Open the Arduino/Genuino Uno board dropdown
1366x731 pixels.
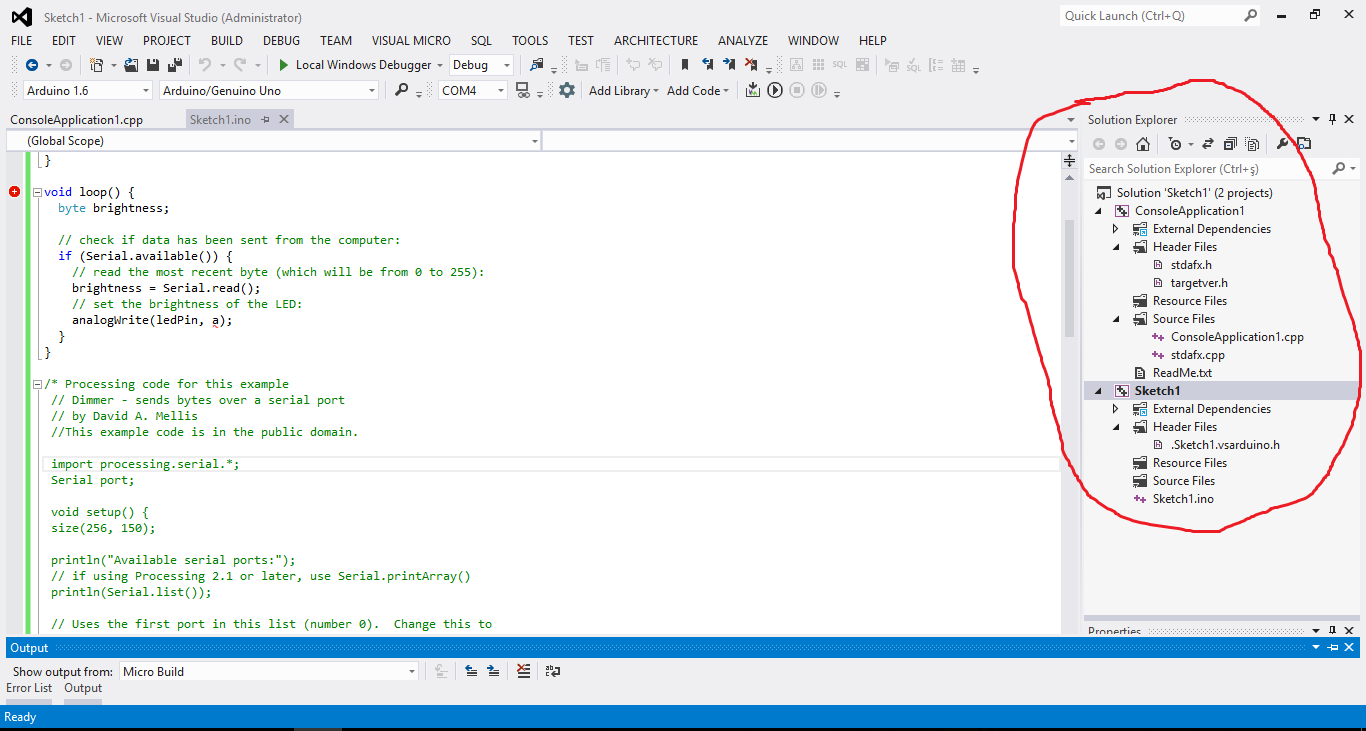pyautogui.click(x=372, y=90)
